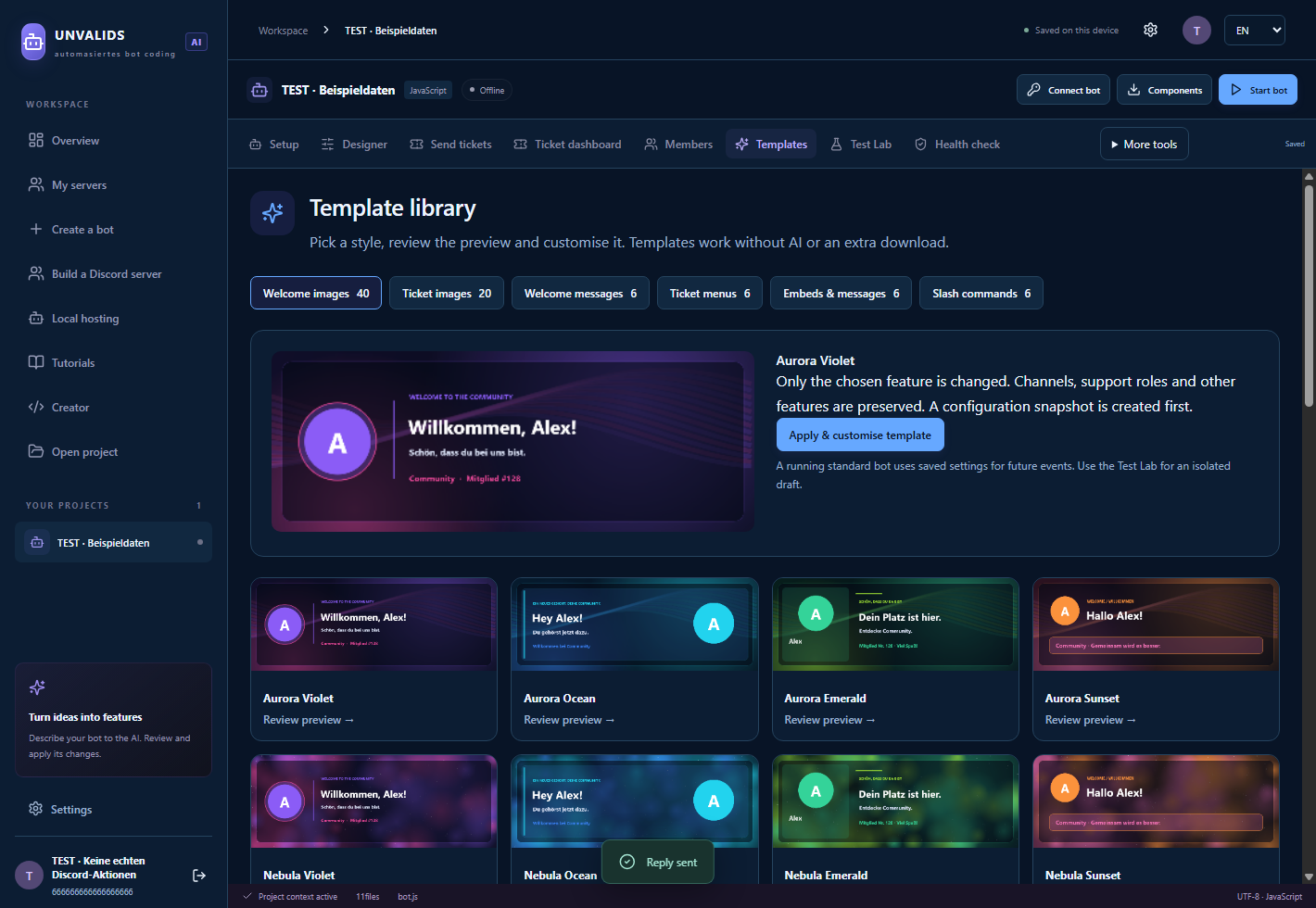Click the T profile avatar in top bar
The width and height of the screenshot is (1316, 908).
tap(1196, 31)
